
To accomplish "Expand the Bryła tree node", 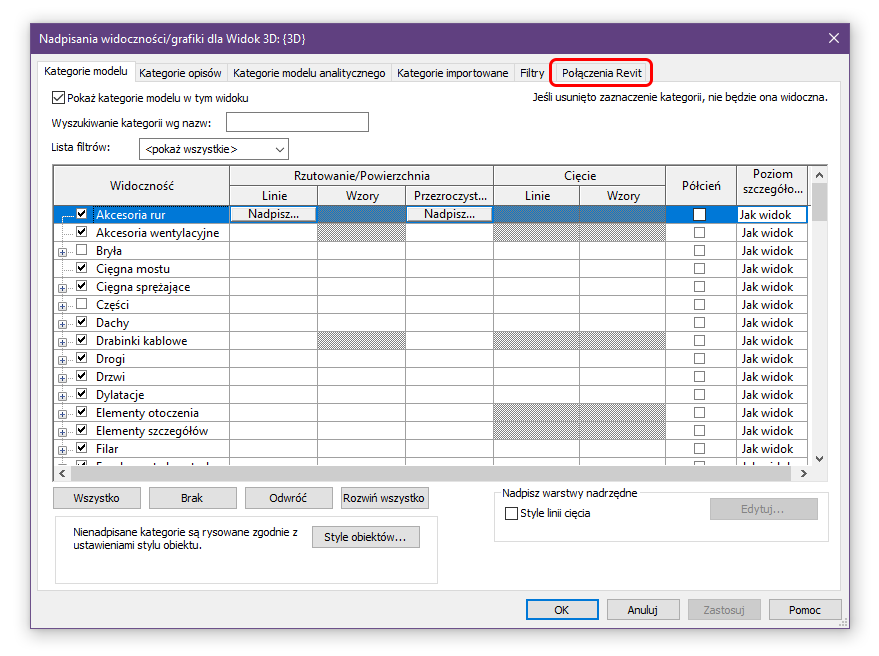I will tap(62, 252).
